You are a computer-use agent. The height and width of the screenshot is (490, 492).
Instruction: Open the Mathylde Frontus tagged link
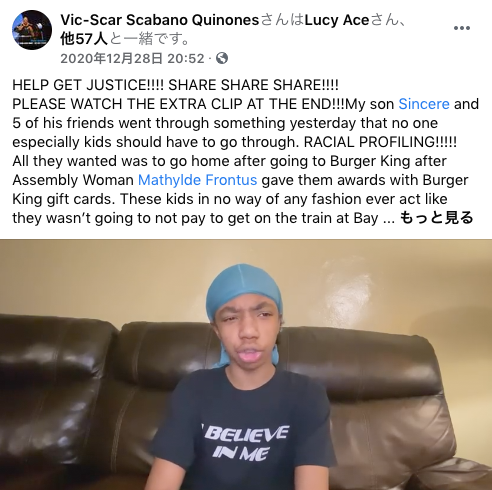coord(197,180)
